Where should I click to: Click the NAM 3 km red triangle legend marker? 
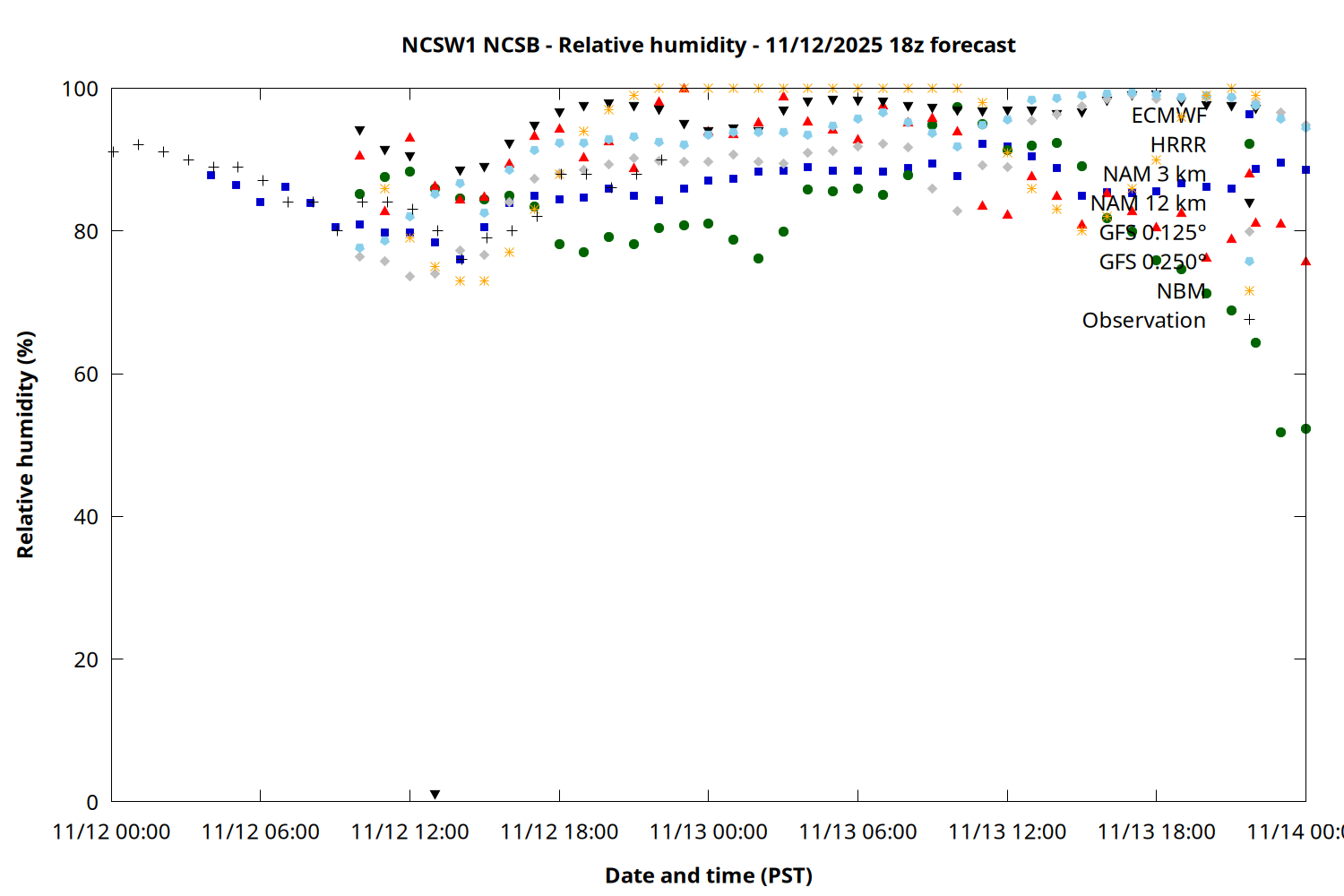(x=1249, y=173)
